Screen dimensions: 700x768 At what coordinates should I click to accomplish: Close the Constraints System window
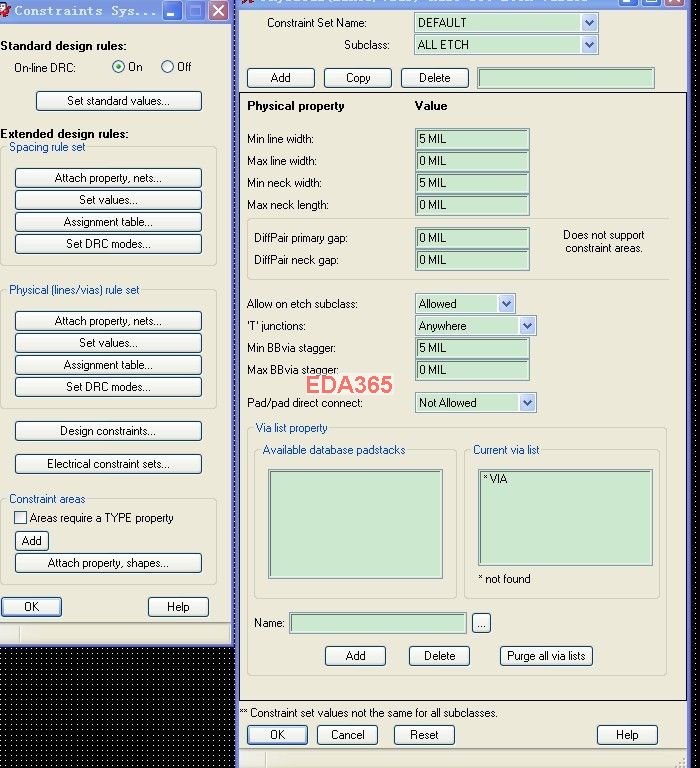218,11
